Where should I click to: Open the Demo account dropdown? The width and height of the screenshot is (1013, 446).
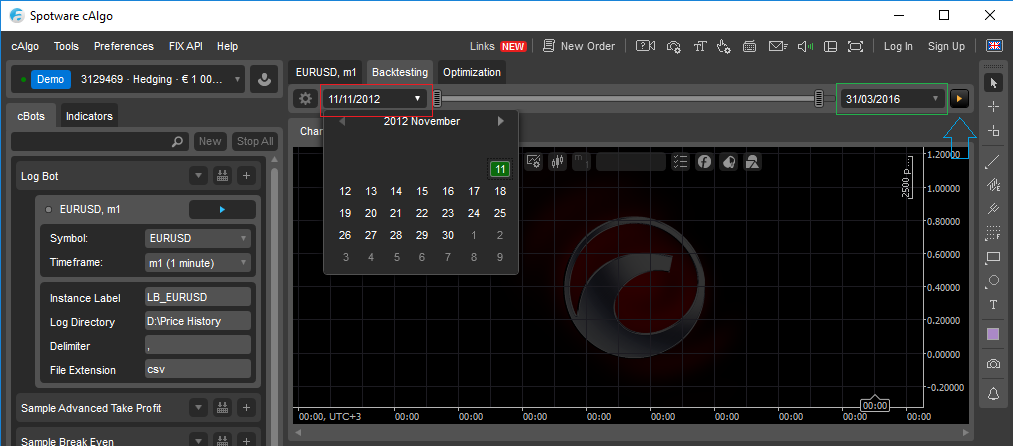click(x=129, y=80)
